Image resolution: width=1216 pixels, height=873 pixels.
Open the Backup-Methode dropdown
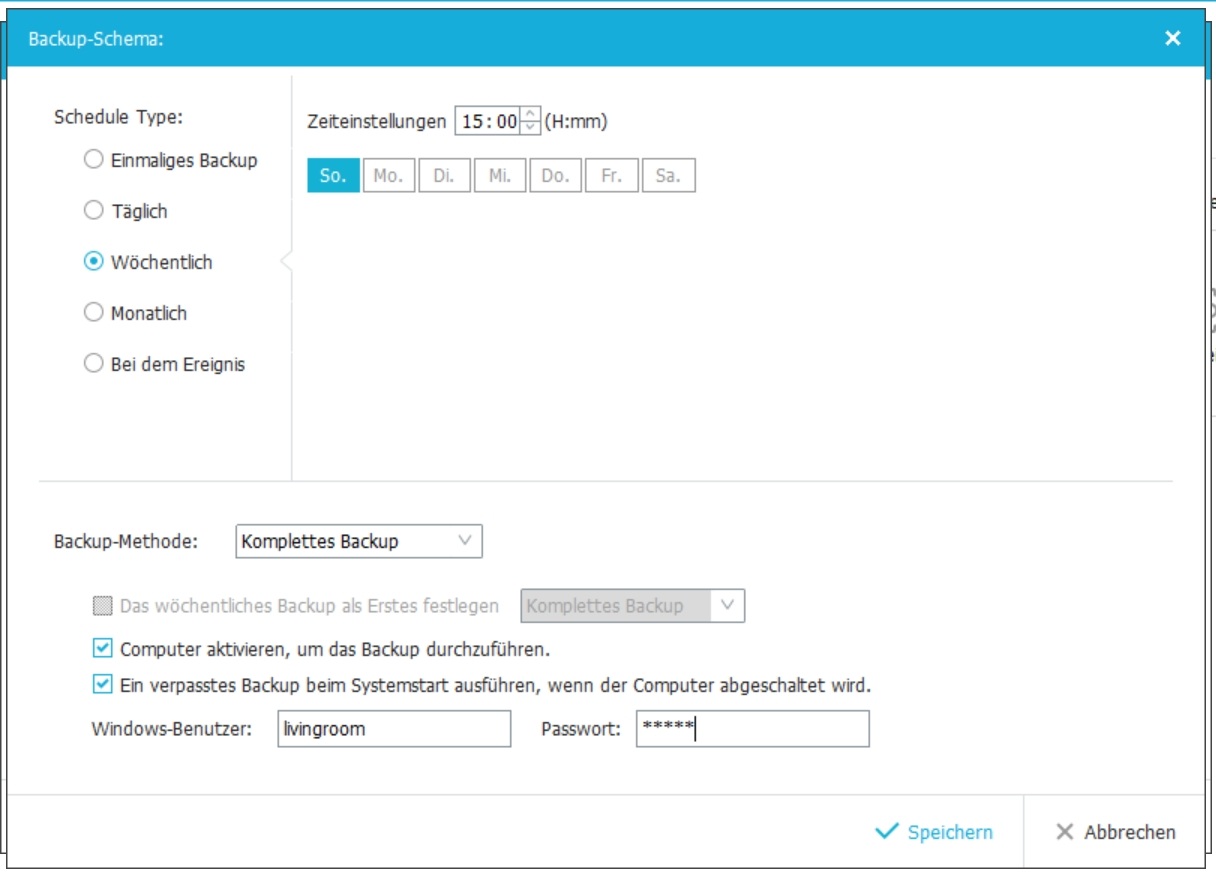(x=359, y=541)
